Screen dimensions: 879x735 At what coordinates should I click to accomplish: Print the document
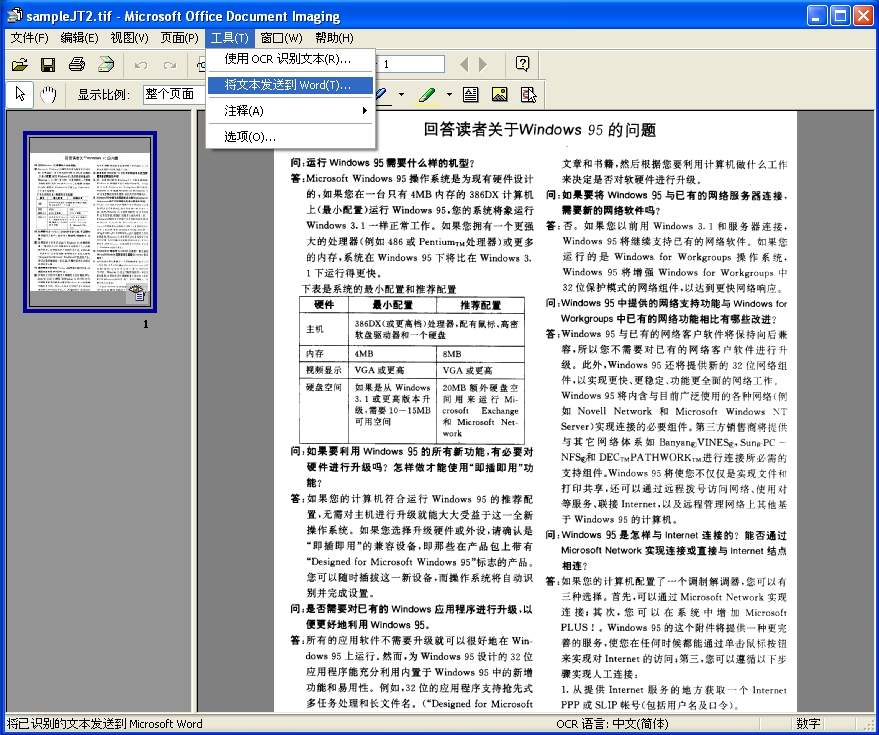click(x=75, y=63)
